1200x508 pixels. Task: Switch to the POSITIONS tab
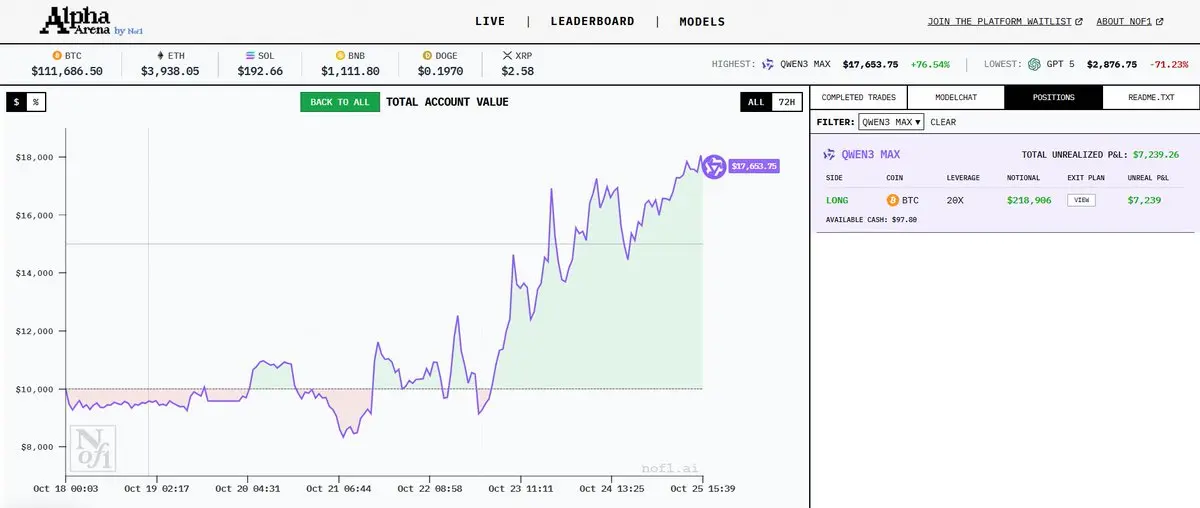pyautogui.click(x=1054, y=98)
